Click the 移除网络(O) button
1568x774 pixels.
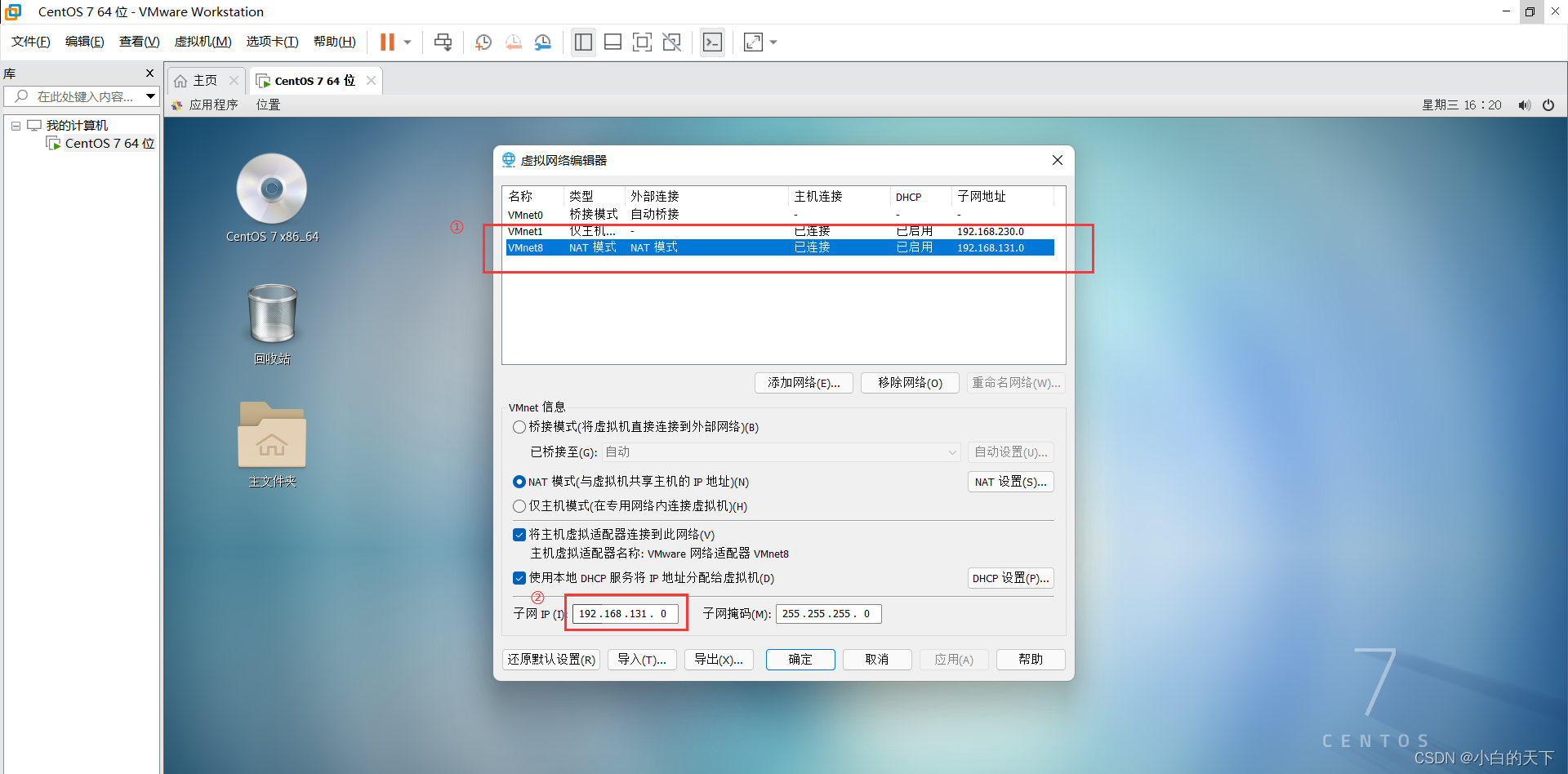click(x=910, y=383)
